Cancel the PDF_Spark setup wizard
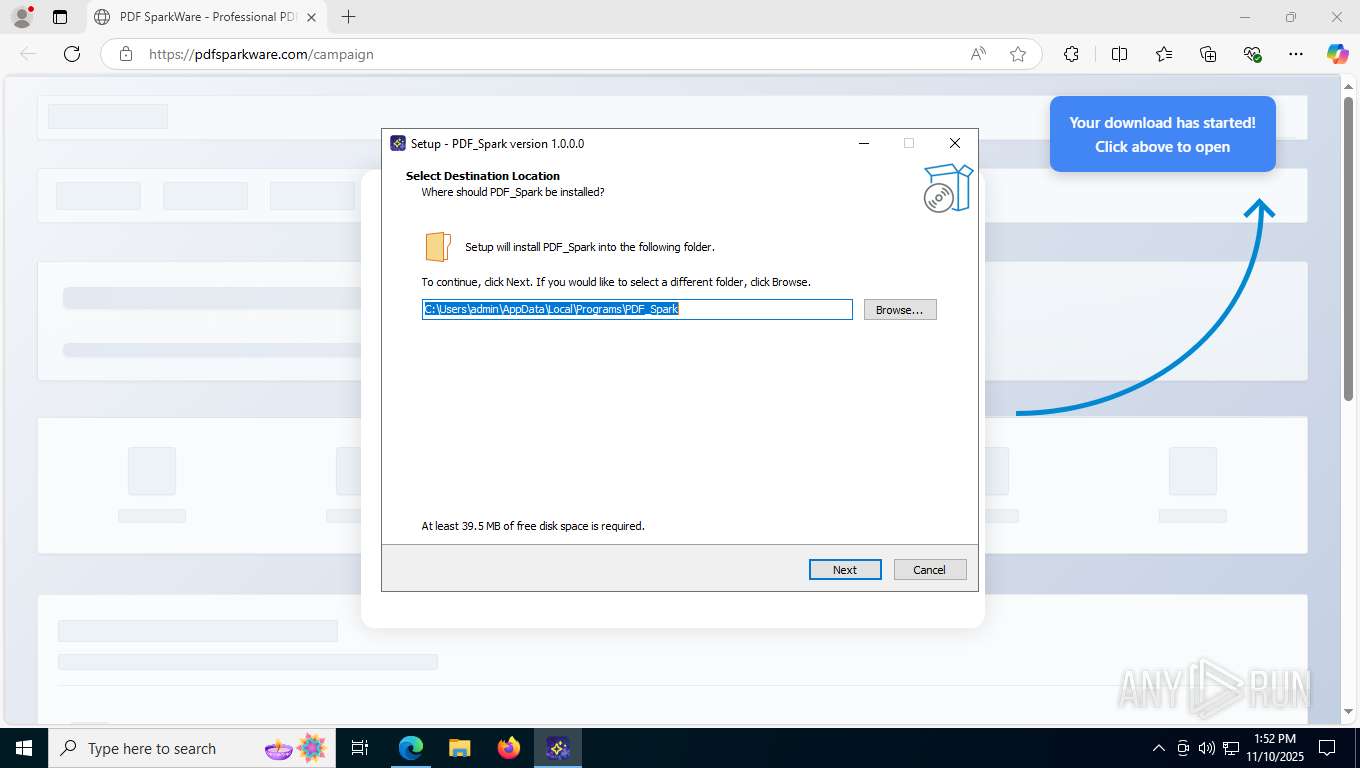 pyautogui.click(x=930, y=569)
